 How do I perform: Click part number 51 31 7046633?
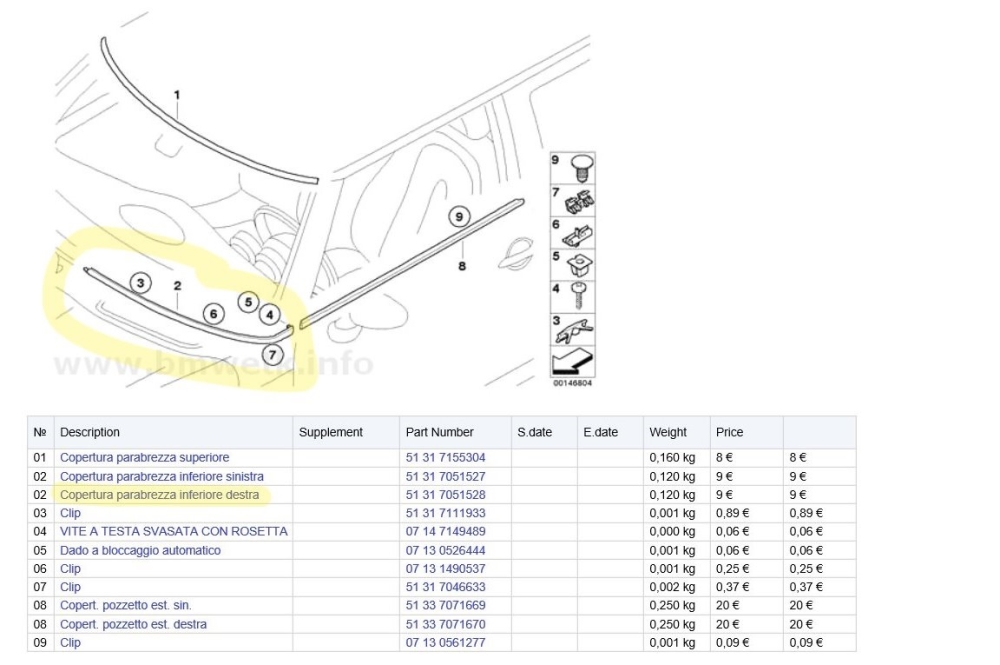pyautogui.click(x=445, y=587)
